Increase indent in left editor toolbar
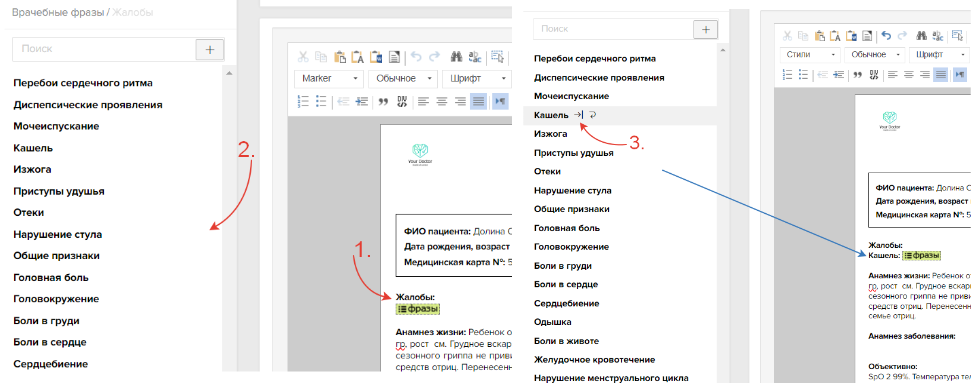Screen dimensions: 972x383 tap(361, 101)
